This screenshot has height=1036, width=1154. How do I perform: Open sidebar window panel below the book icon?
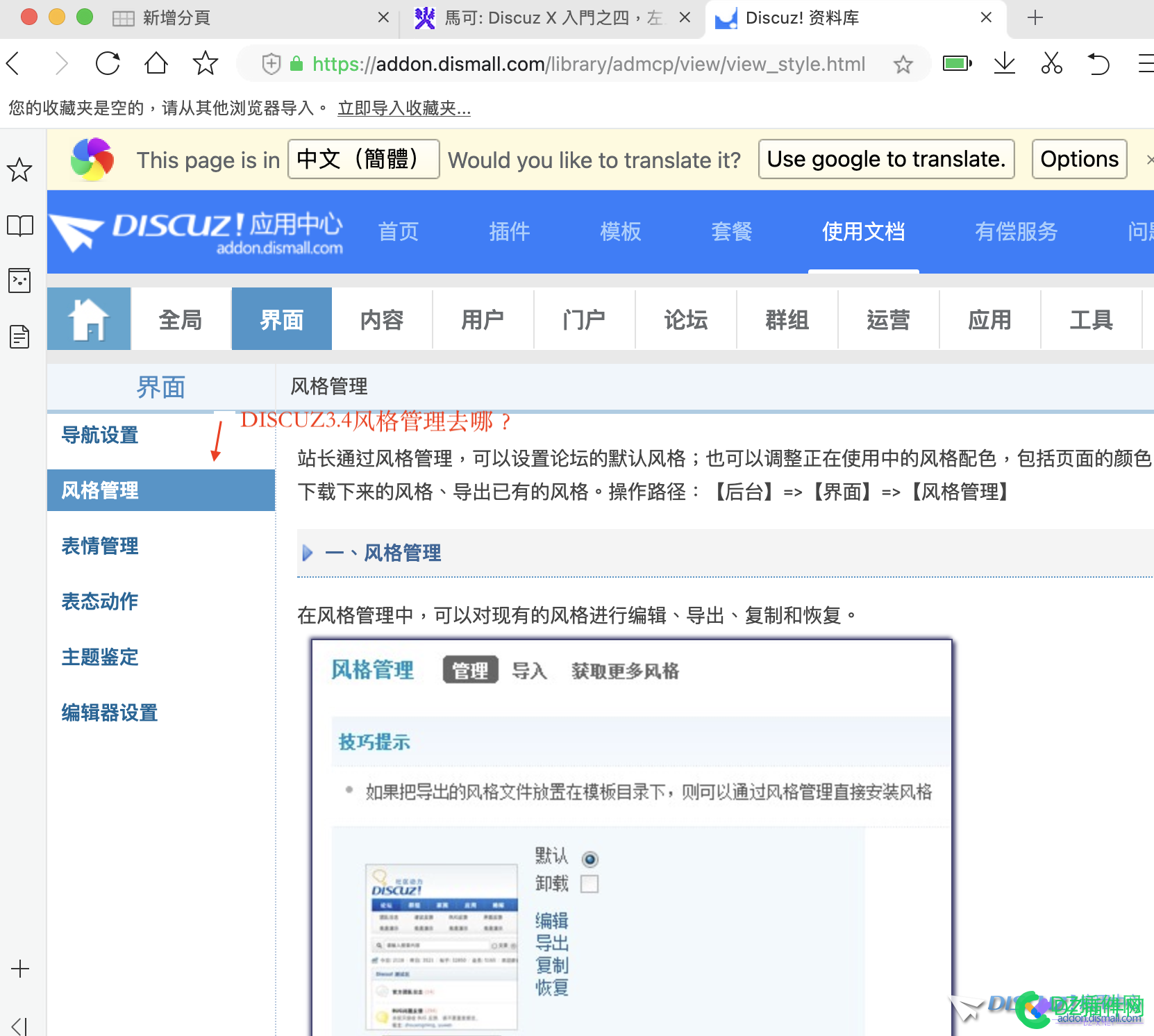pos(19,281)
